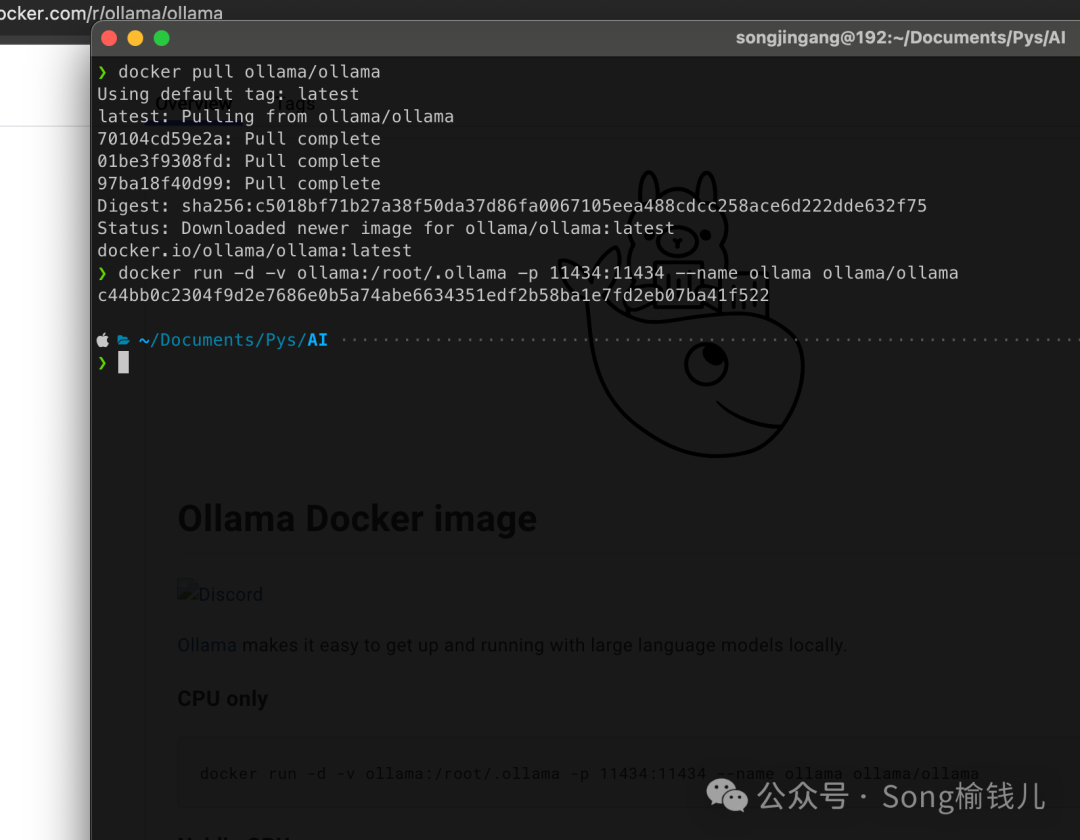Click the Discord badge link in browser page
Screen dimensions: 1080x840
click(220, 593)
